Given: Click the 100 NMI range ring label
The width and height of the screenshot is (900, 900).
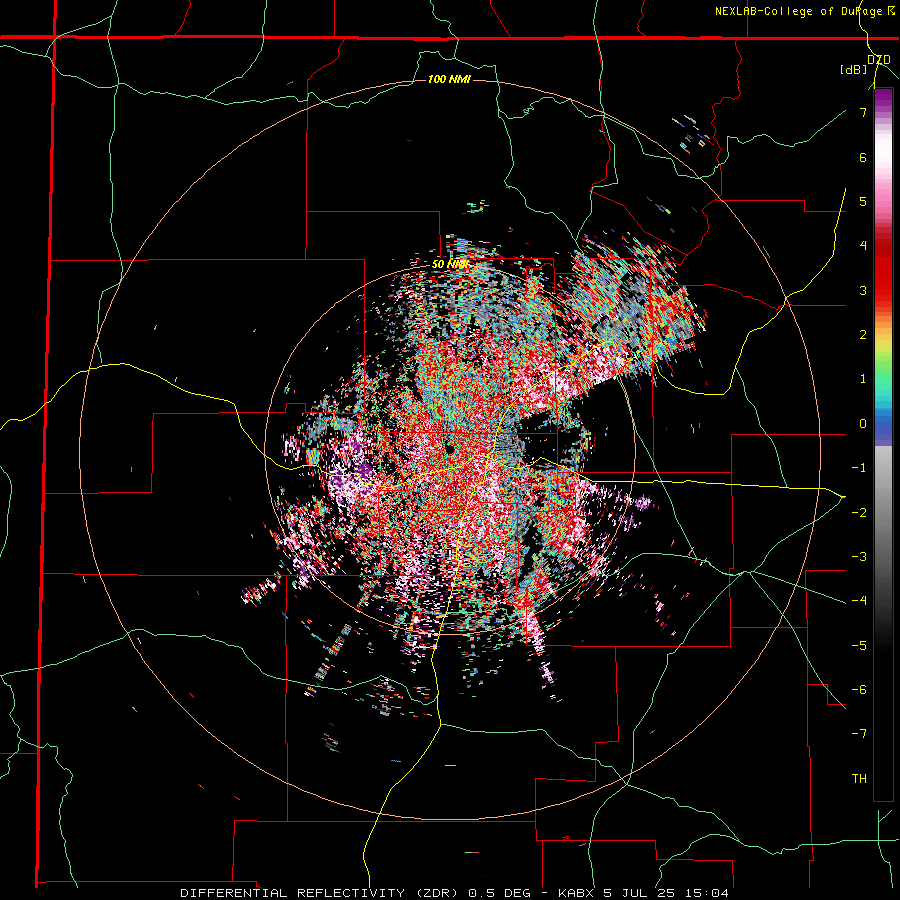Looking at the screenshot, I should point(449,79).
